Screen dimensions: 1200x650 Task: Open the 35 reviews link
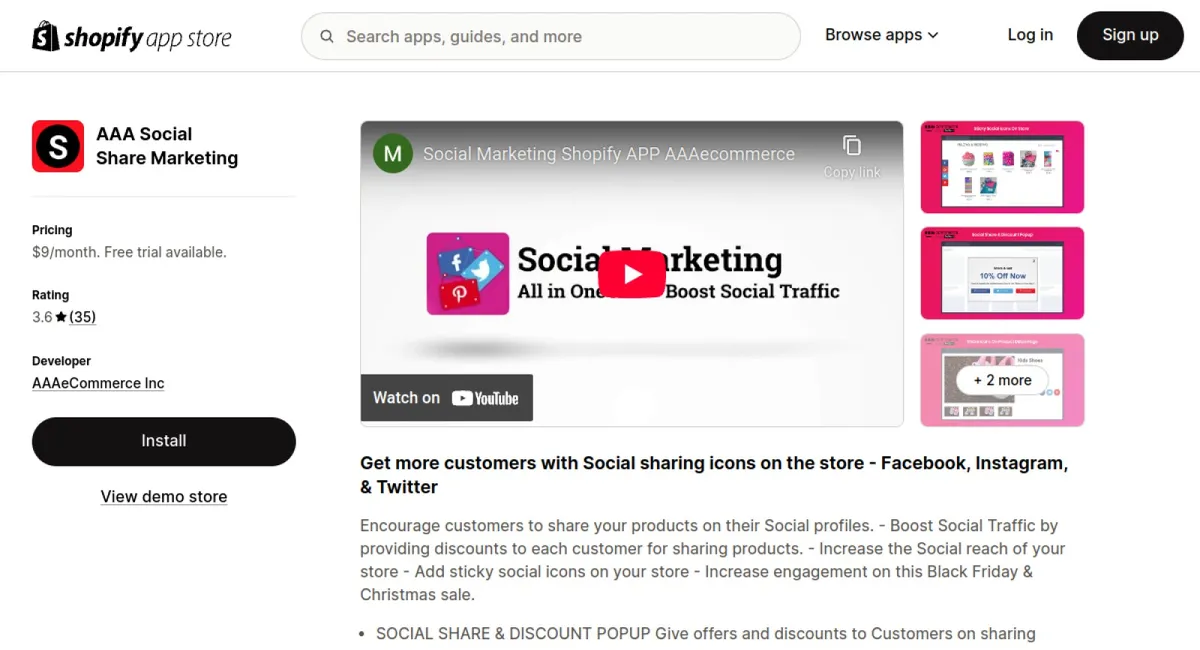[x=82, y=317]
